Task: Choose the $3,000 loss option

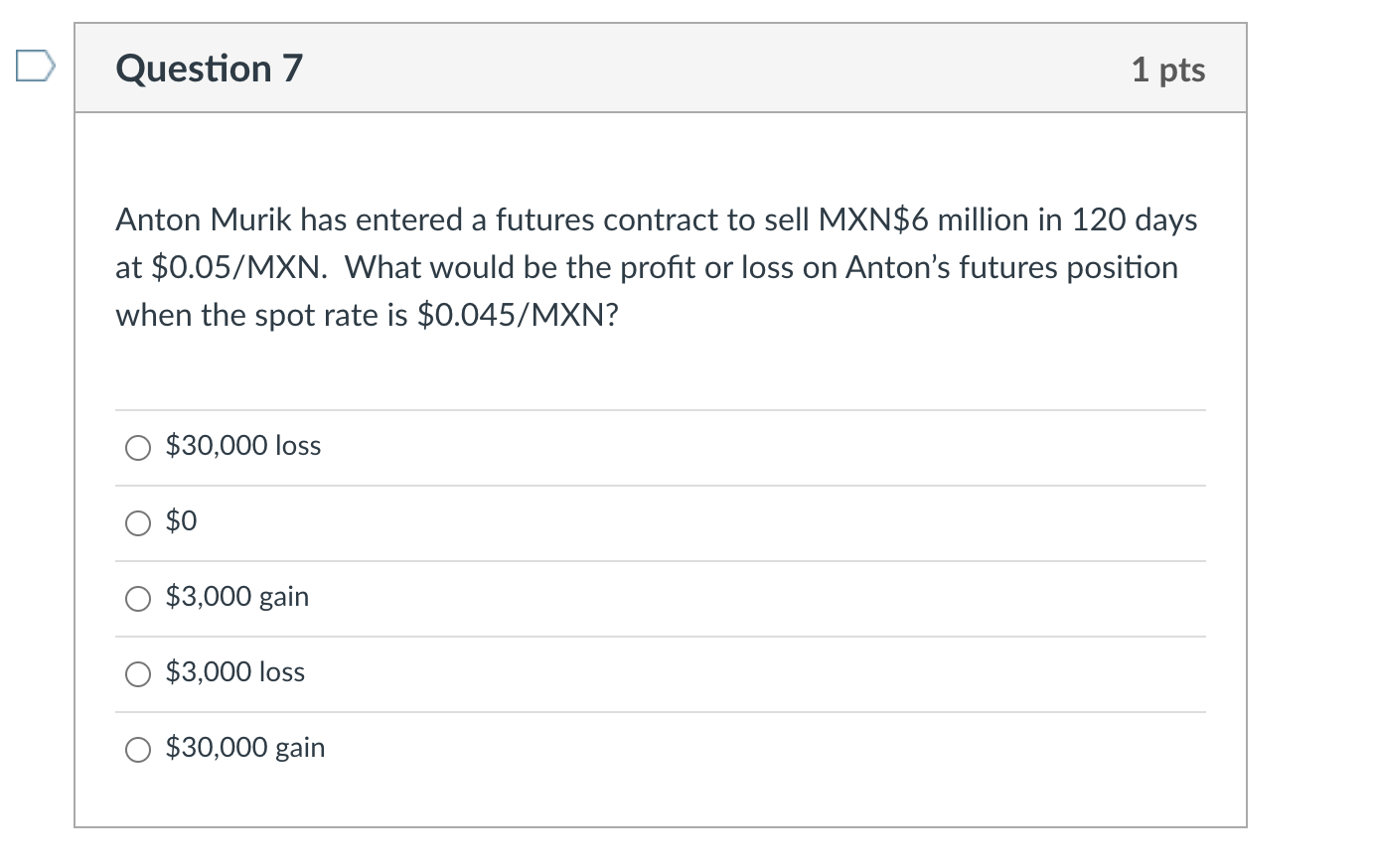Action: (138, 674)
